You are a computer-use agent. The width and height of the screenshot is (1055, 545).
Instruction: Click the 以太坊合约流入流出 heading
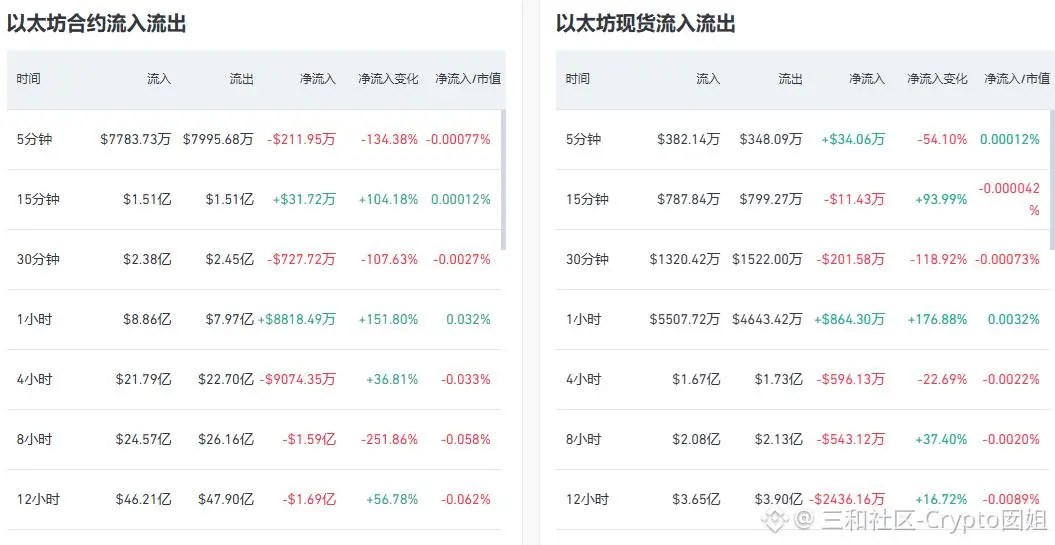coord(96,24)
